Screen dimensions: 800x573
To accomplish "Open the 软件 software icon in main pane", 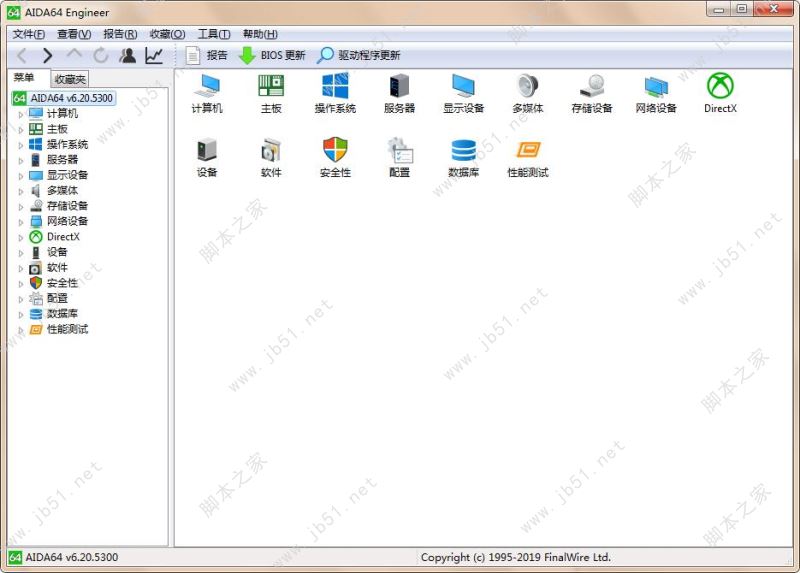I will [271, 157].
